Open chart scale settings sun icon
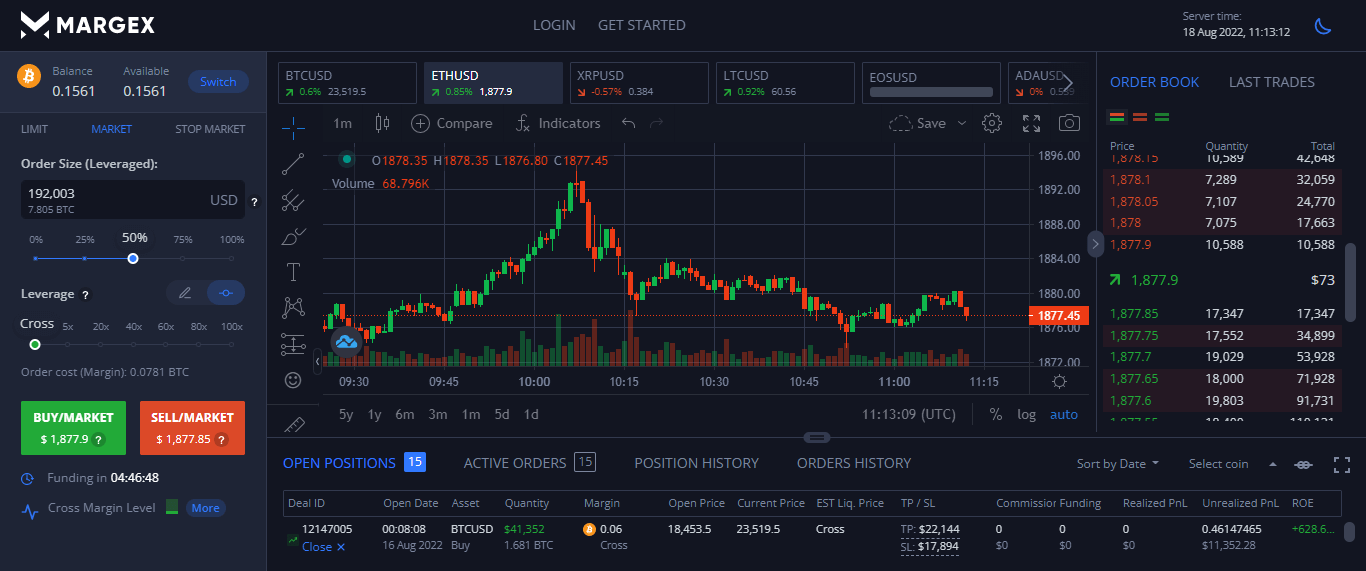The height and width of the screenshot is (571, 1366). tap(1059, 381)
